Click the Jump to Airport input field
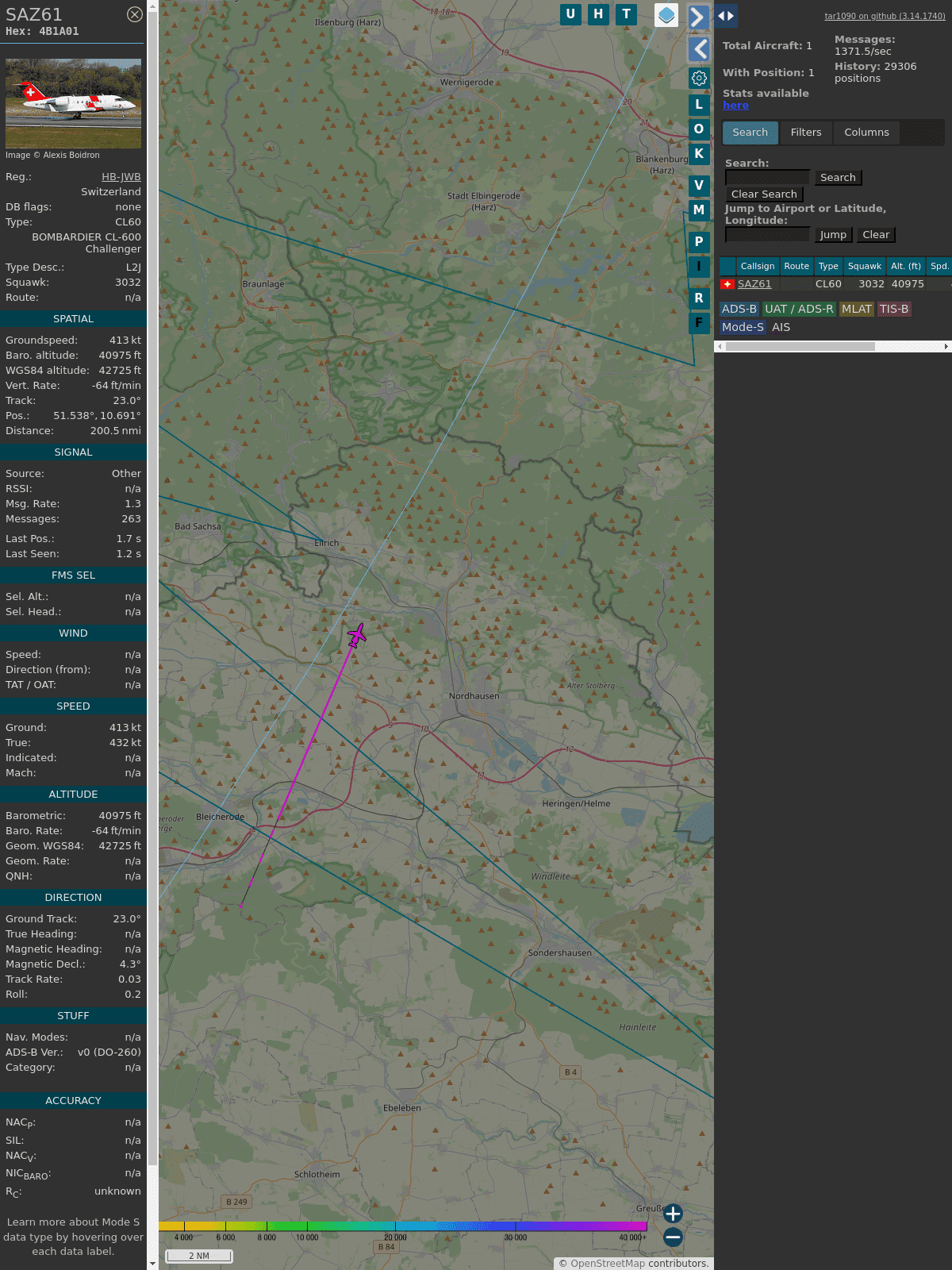 [767, 235]
